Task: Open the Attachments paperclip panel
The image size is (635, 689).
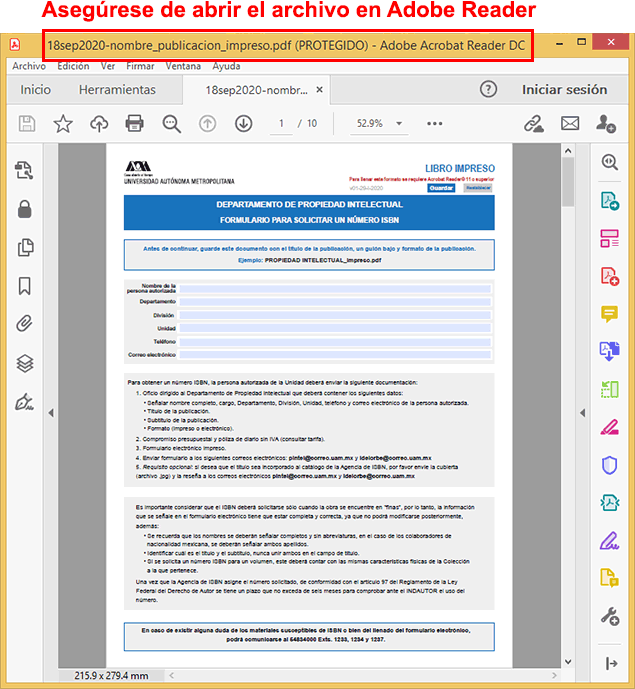Action: pyautogui.click(x=25, y=324)
